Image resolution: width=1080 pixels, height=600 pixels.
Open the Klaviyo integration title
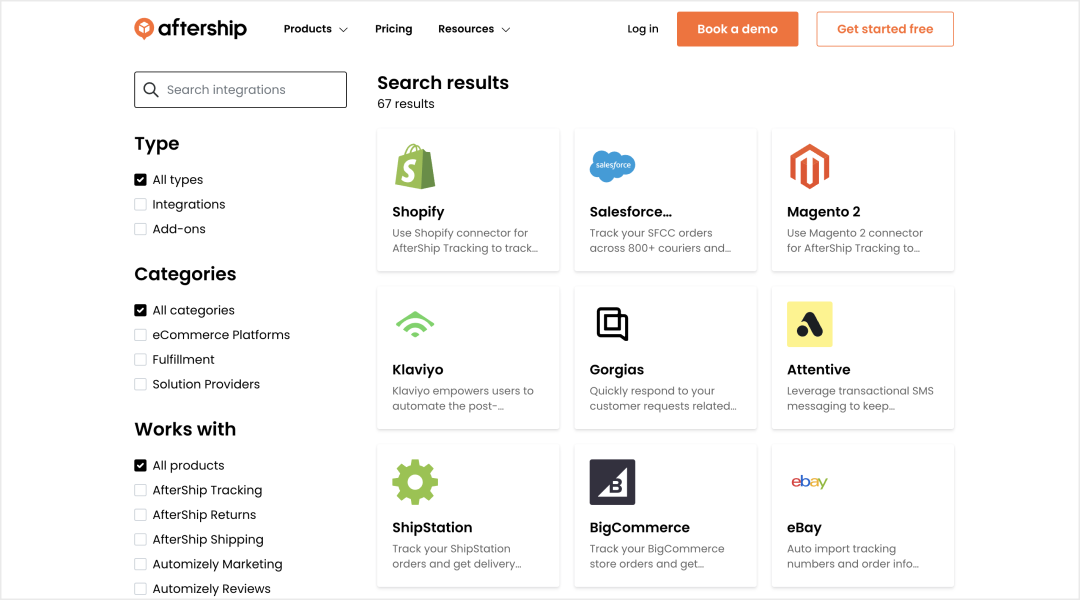click(x=417, y=370)
